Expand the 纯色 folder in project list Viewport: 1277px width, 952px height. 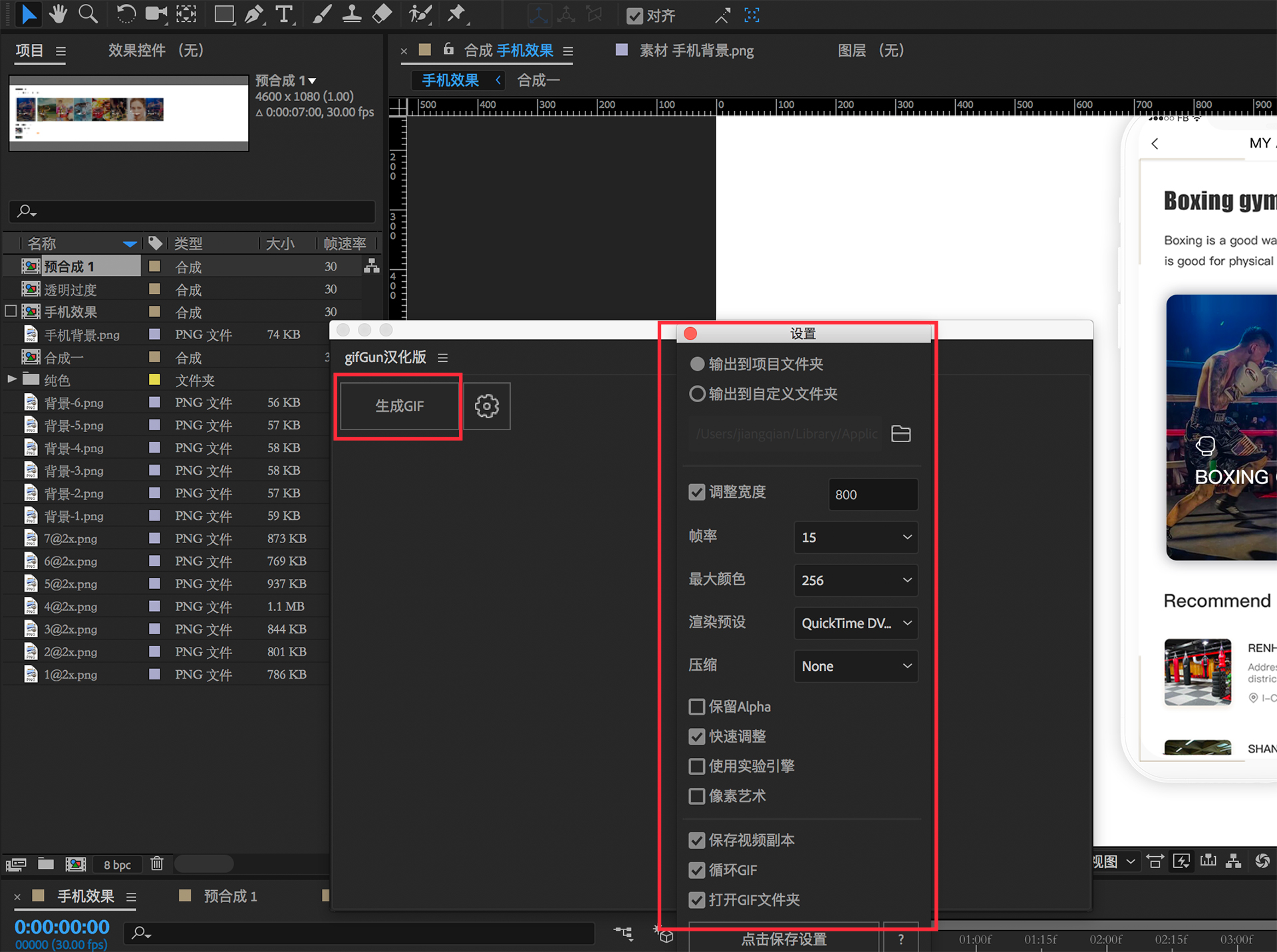point(12,380)
